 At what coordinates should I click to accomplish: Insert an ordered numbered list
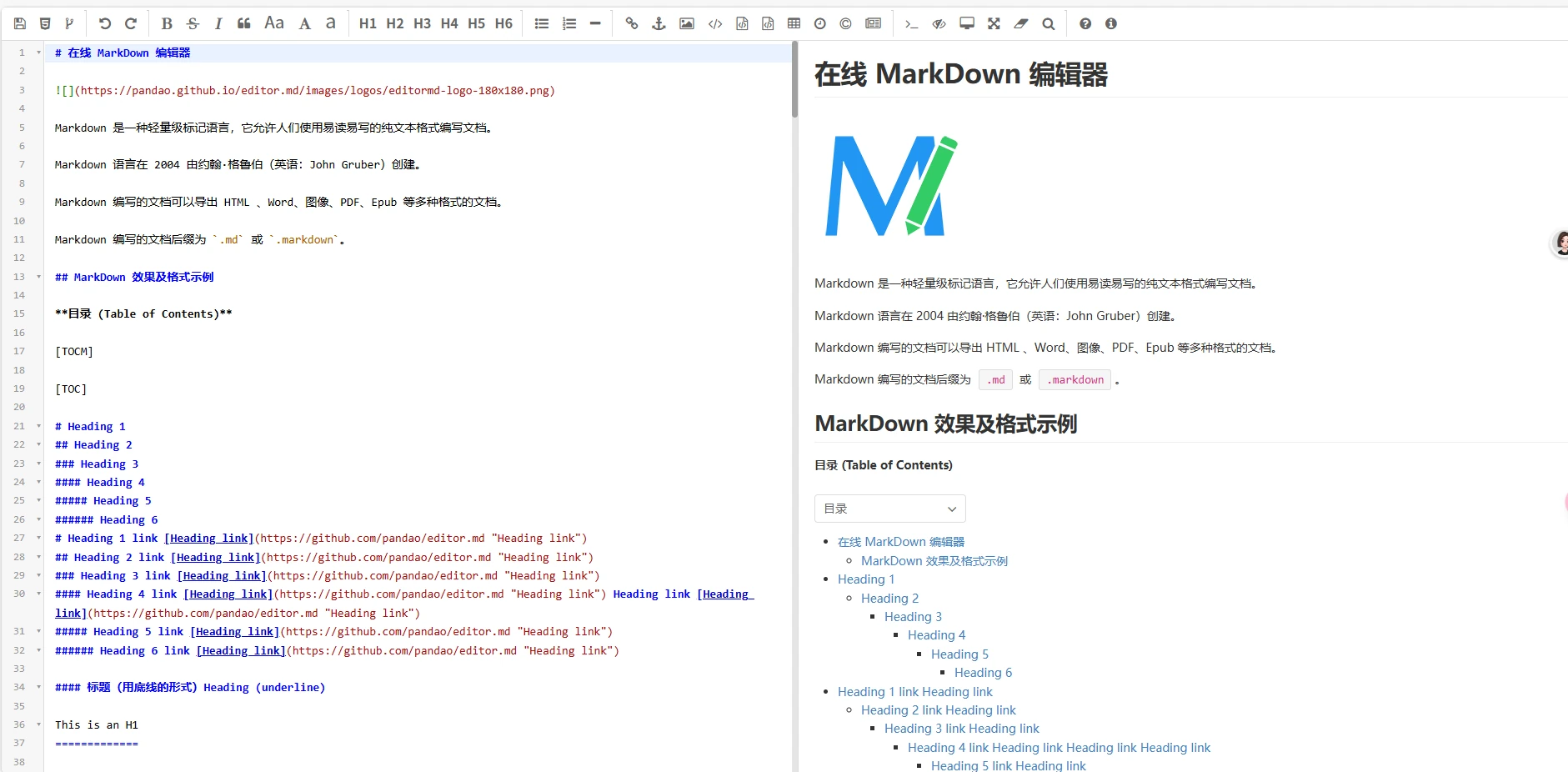pyautogui.click(x=569, y=23)
